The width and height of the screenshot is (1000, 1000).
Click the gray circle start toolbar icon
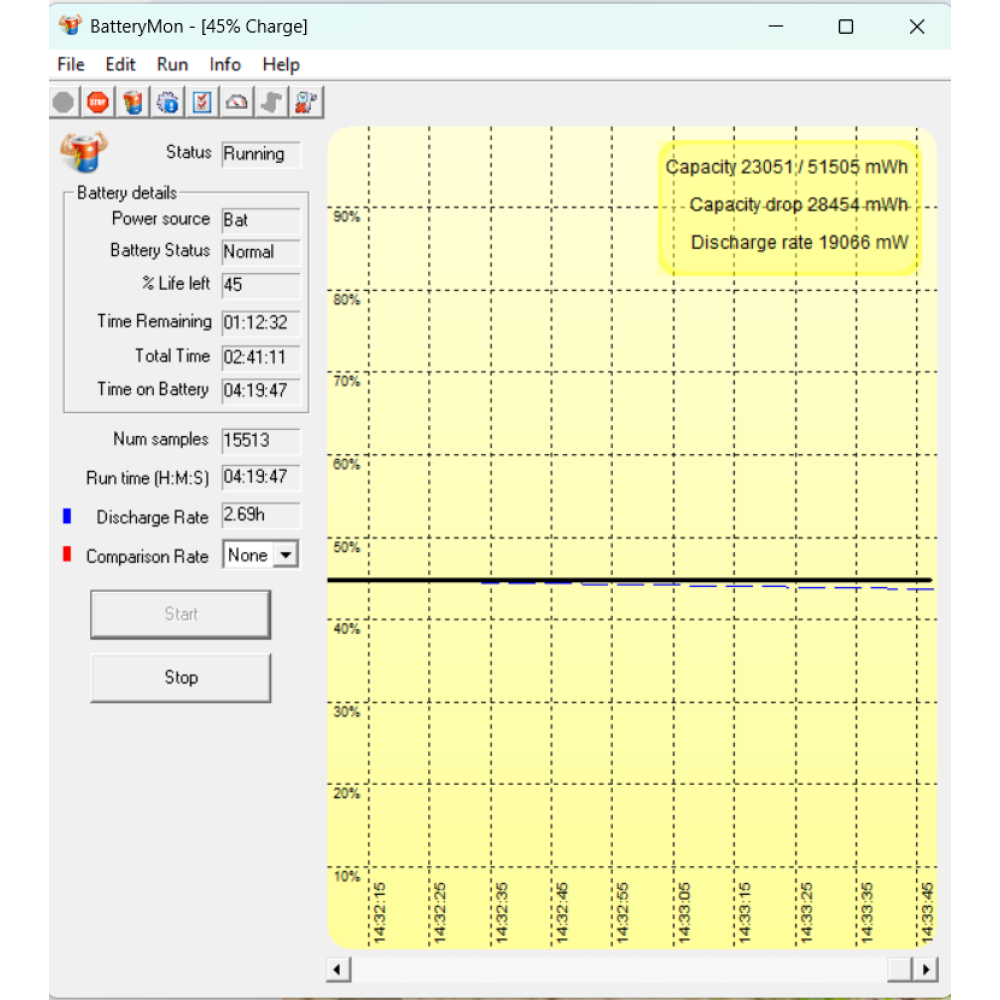(x=63, y=102)
